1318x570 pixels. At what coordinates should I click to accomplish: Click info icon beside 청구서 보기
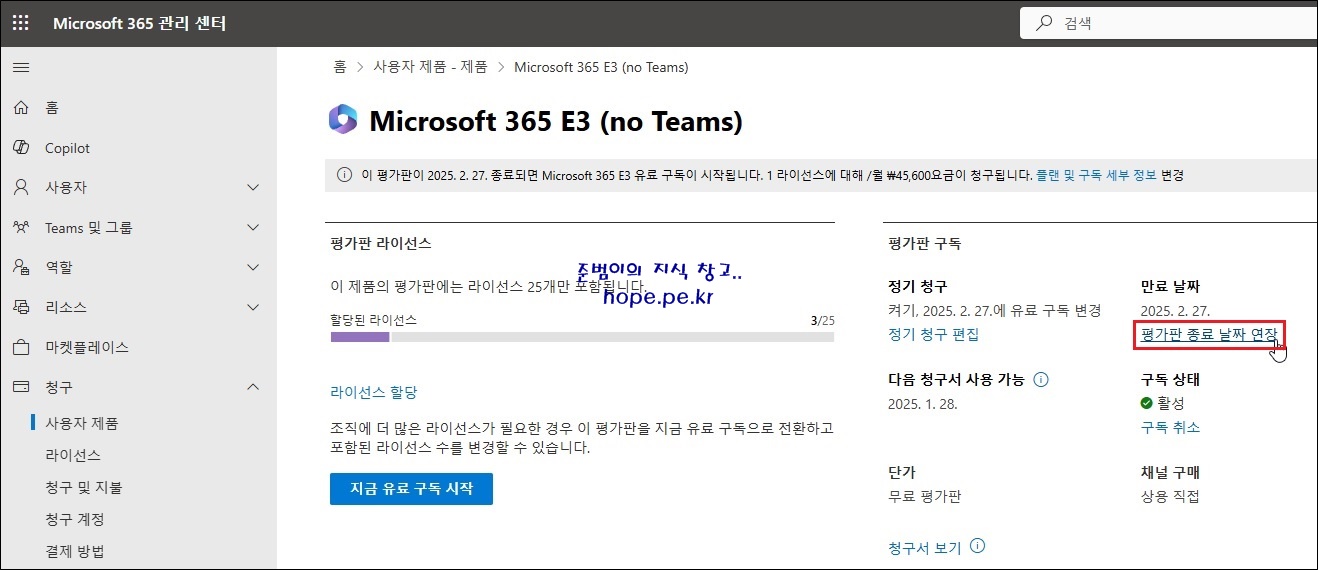(x=978, y=547)
